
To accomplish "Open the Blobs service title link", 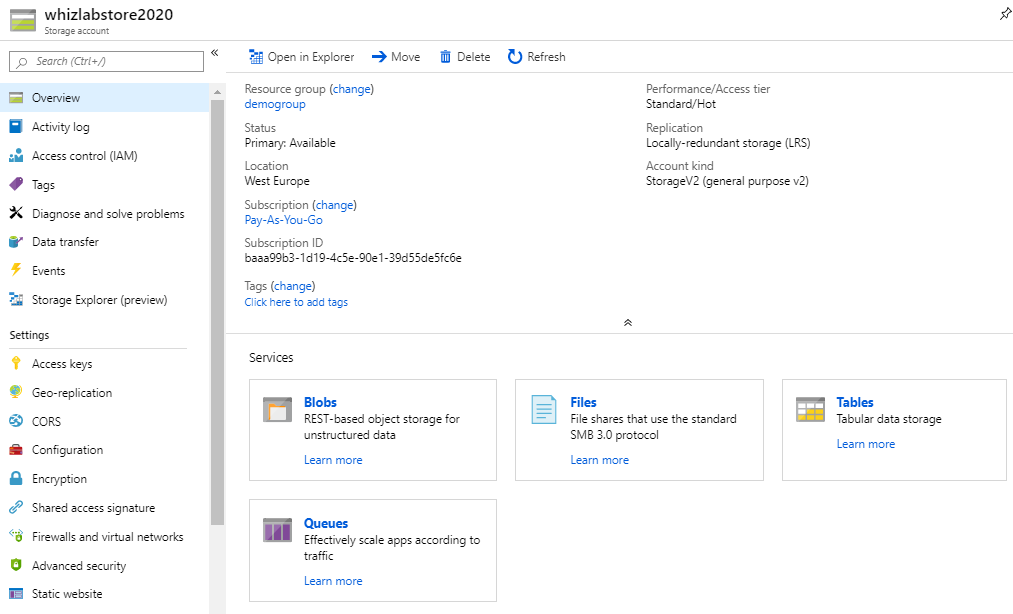I will click(320, 402).
